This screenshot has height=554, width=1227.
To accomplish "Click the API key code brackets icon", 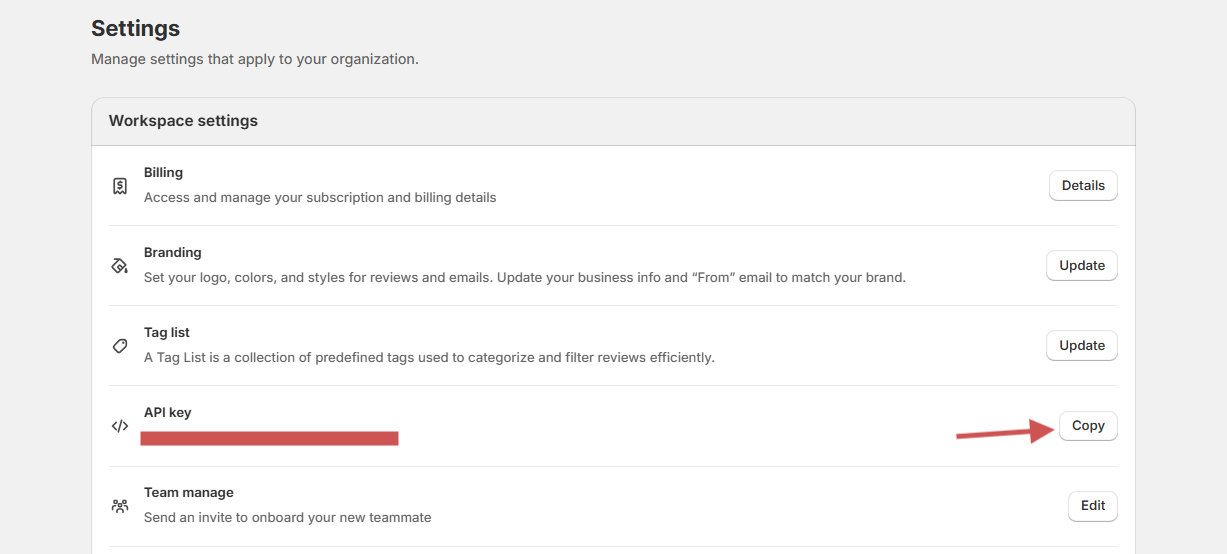I will click(x=120, y=426).
